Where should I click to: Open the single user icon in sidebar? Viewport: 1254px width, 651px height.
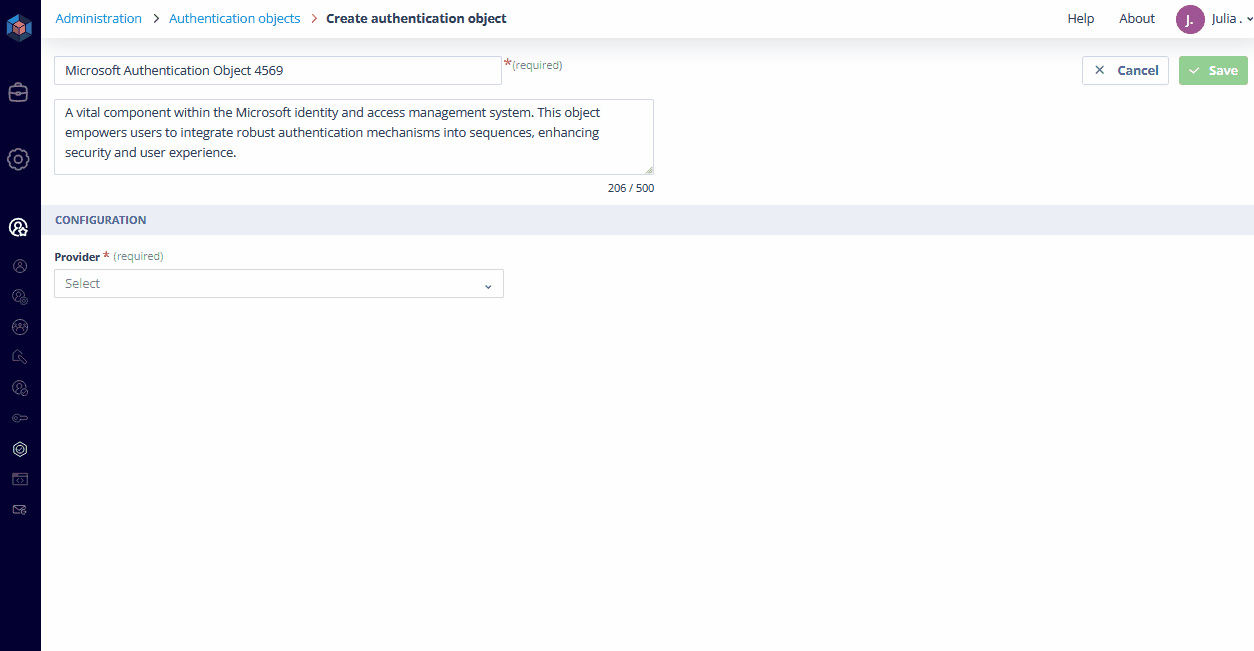(x=20, y=266)
